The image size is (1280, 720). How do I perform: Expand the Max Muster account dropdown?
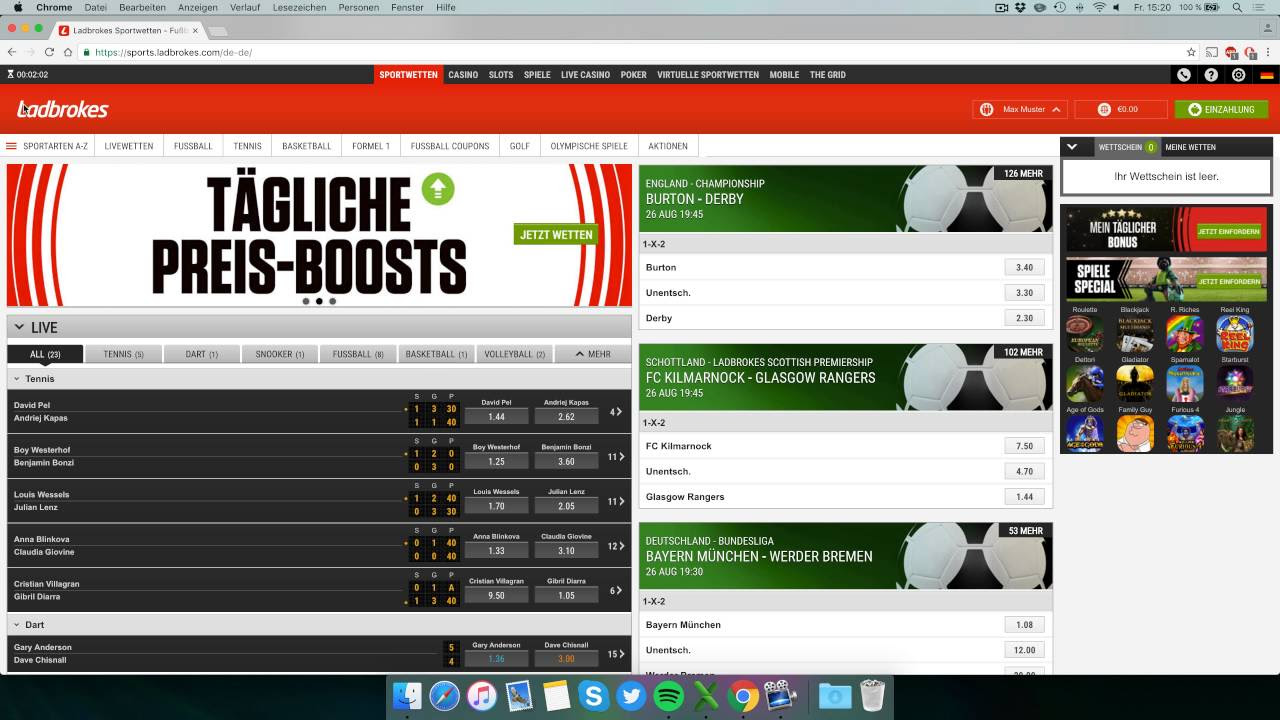pyautogui.click(x=1020, y=109)
